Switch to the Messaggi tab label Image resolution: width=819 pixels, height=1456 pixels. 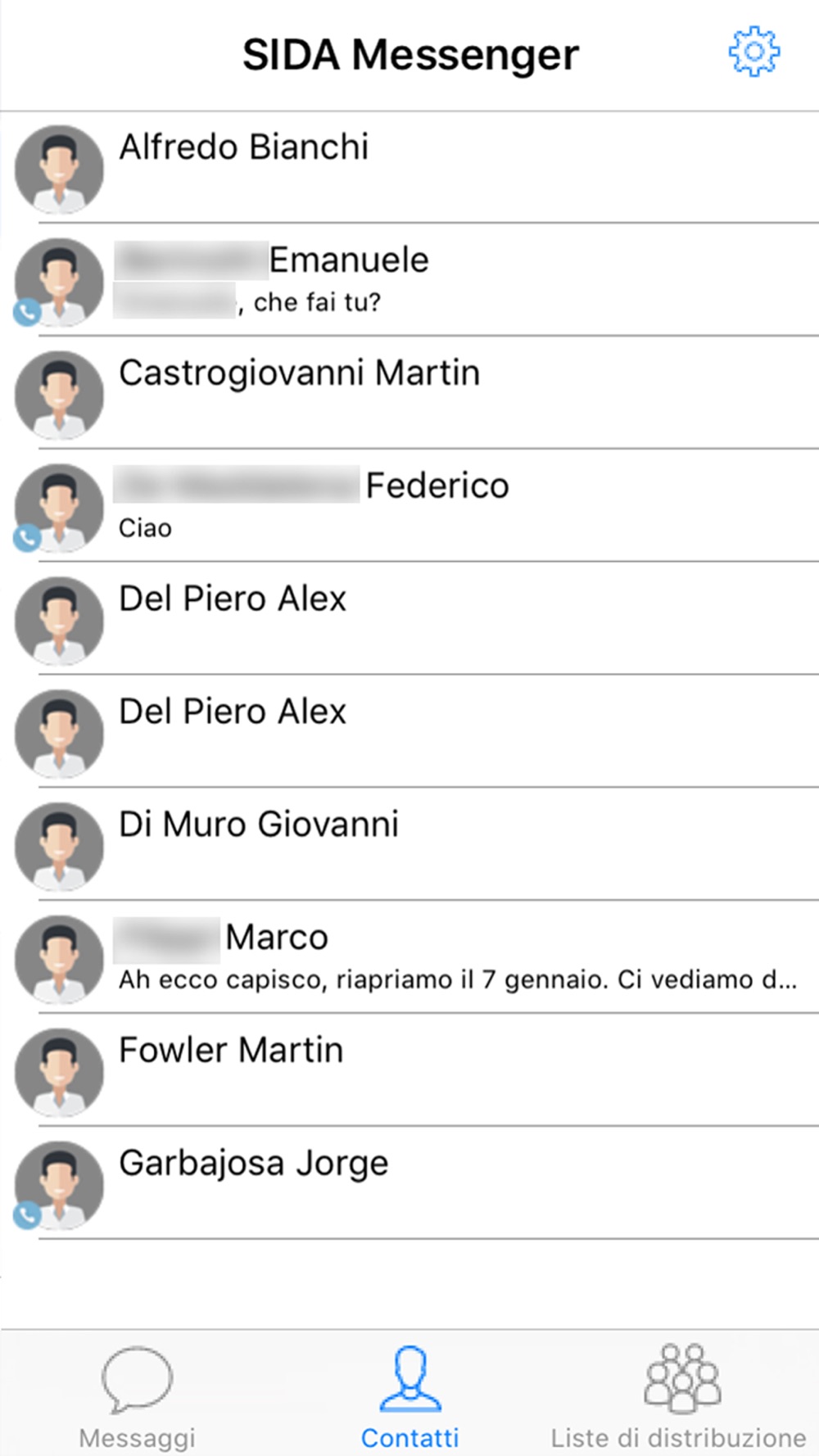(x=137, y=1438)
